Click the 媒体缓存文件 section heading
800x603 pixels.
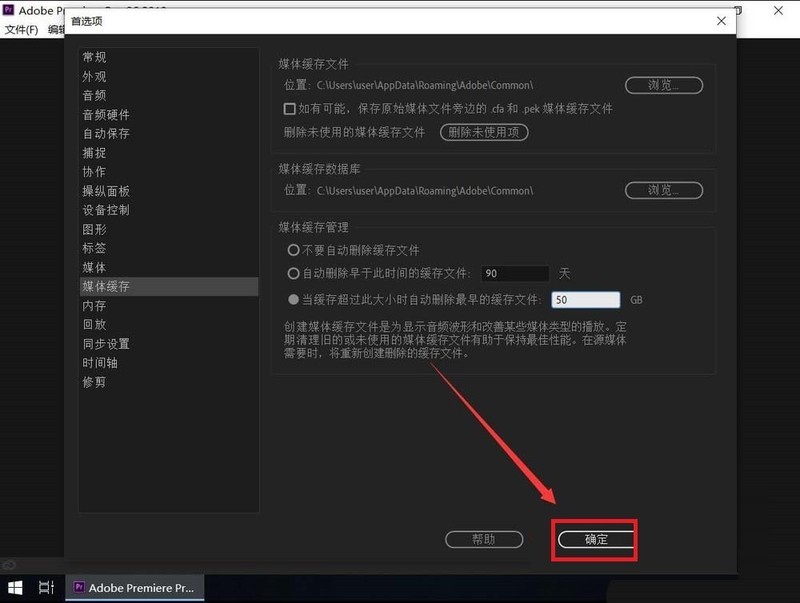(x=313, y=64)
